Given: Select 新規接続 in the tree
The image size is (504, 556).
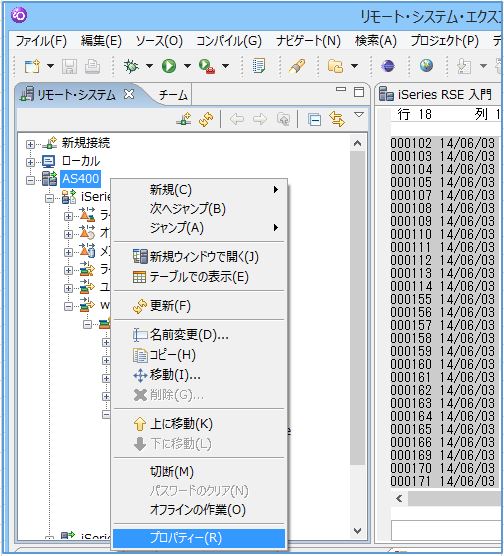Looking at the screenshot, I should (86, 143).
